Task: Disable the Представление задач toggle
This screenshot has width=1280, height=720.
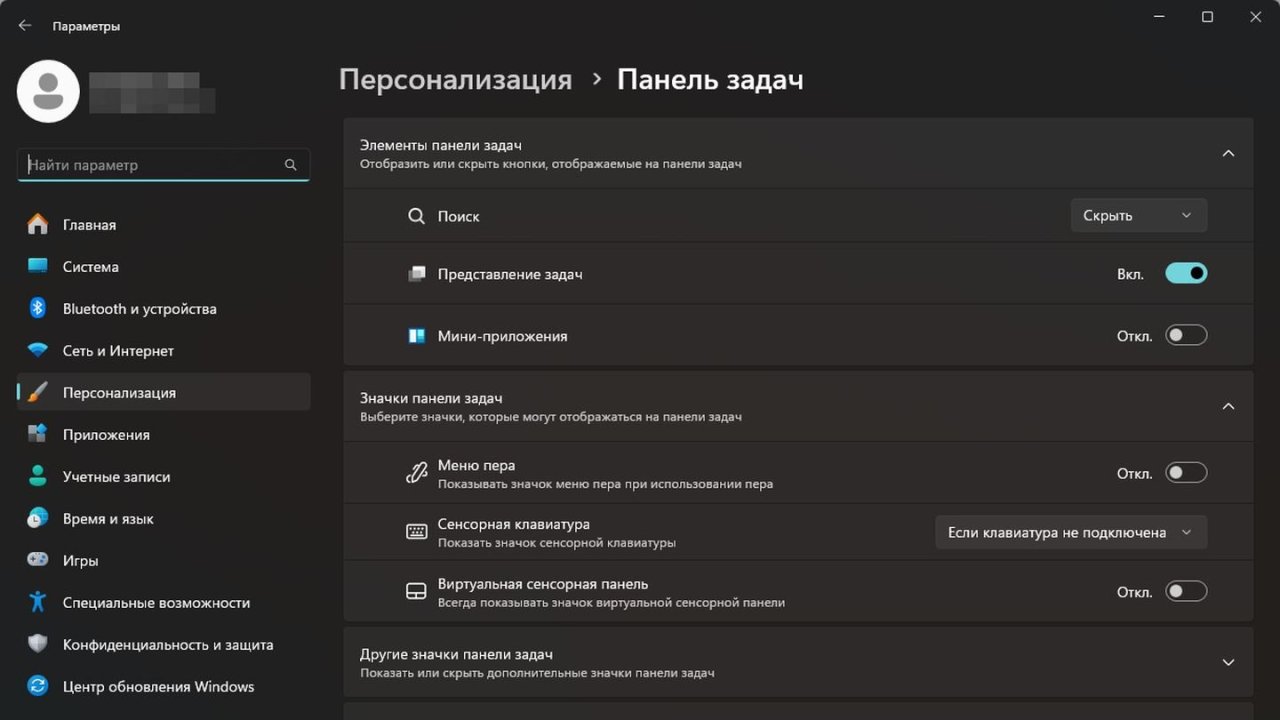Action: point(1186,273)
